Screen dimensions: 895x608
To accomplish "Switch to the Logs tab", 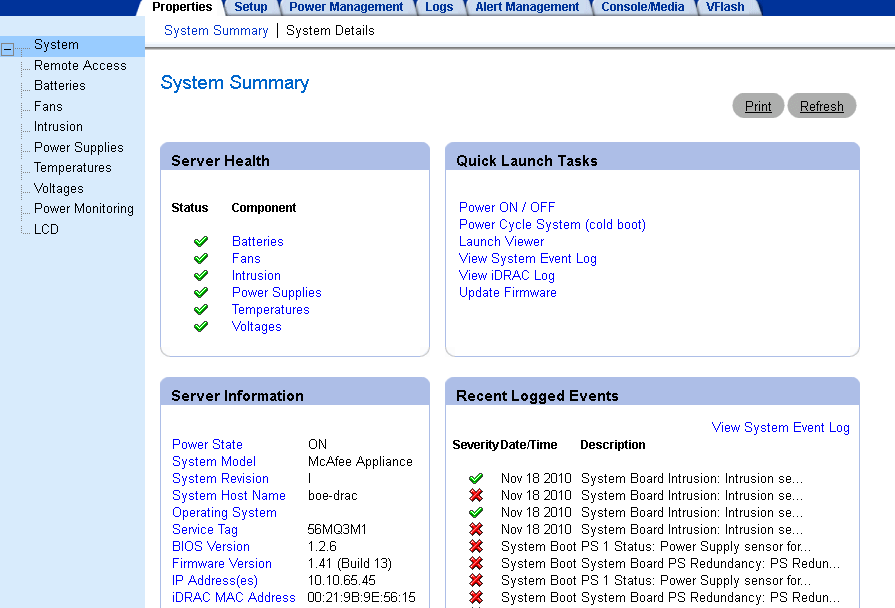I will tap(439, 7).
